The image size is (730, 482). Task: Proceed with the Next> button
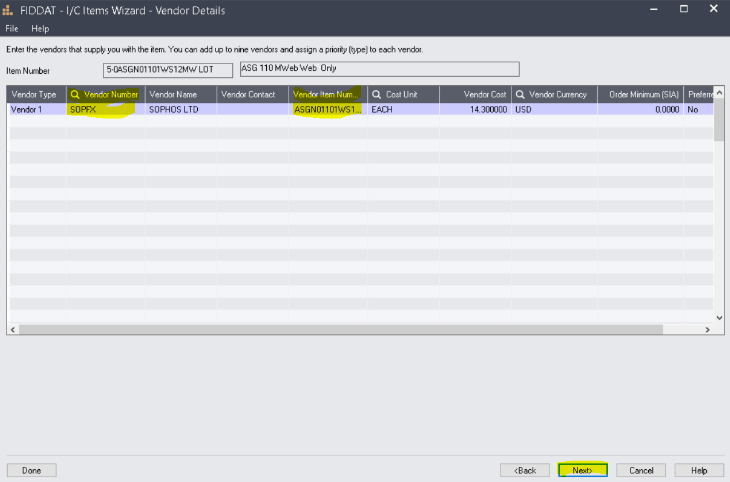click(x=582, y=469)
